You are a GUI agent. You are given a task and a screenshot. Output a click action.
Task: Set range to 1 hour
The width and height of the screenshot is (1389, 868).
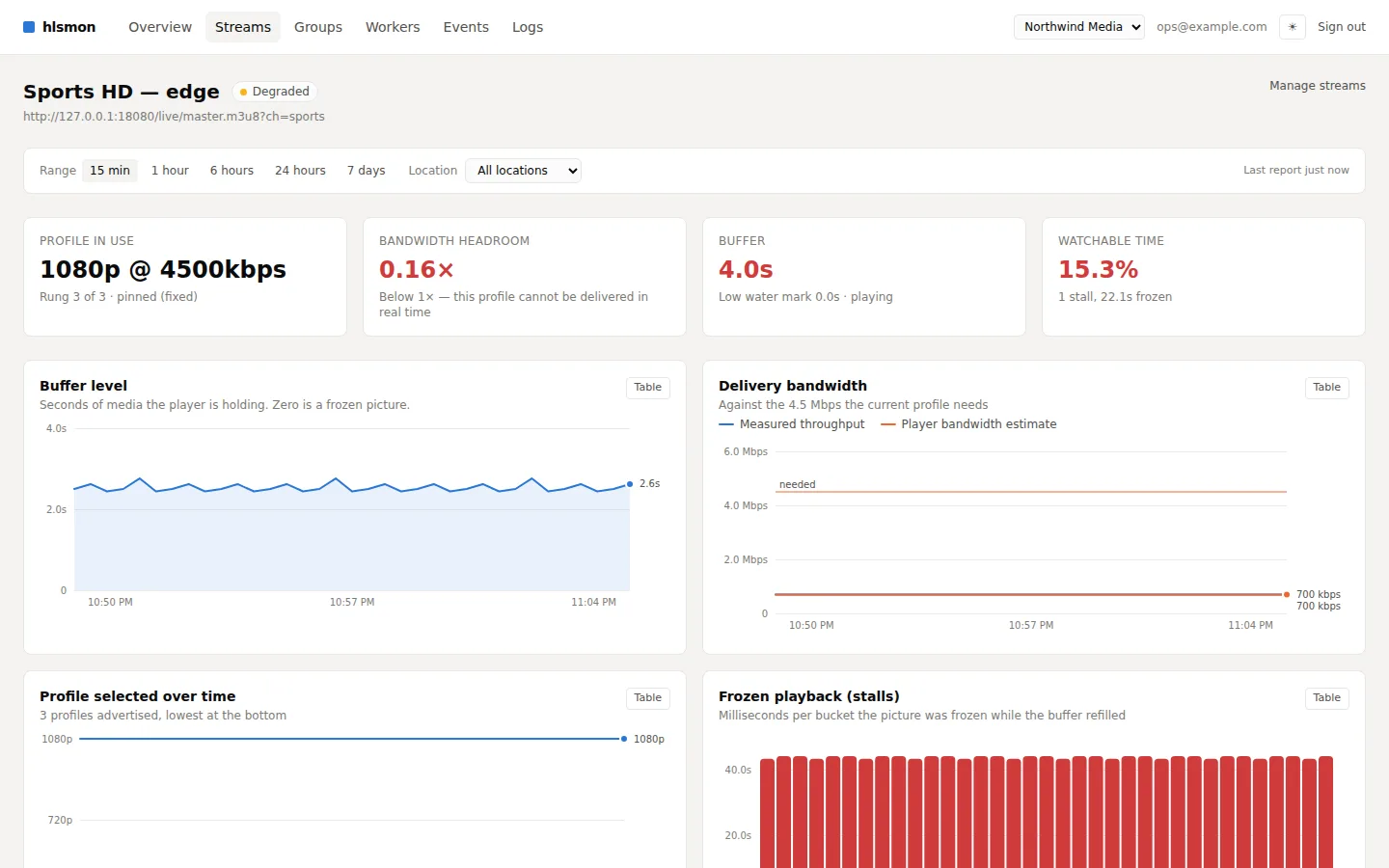coord(170,171)
